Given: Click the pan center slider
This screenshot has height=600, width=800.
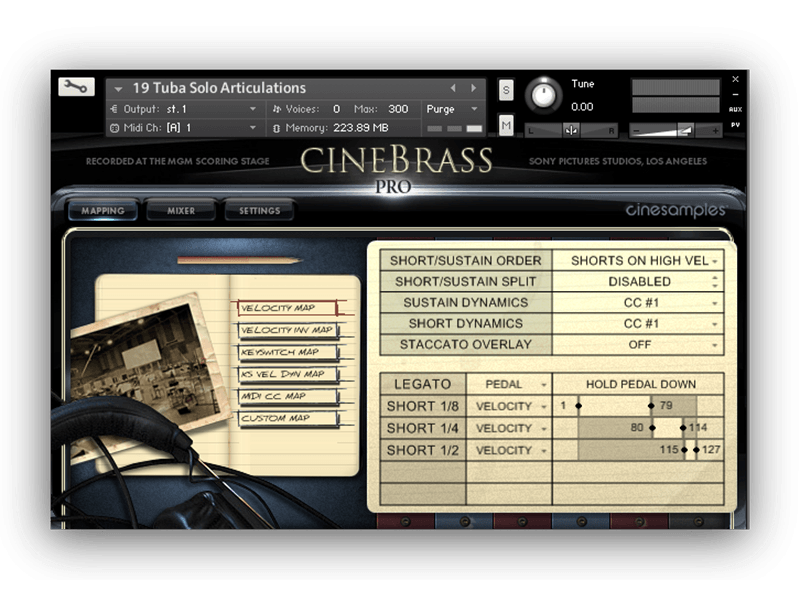Looking at the screenshot, I should click(571, 130).
